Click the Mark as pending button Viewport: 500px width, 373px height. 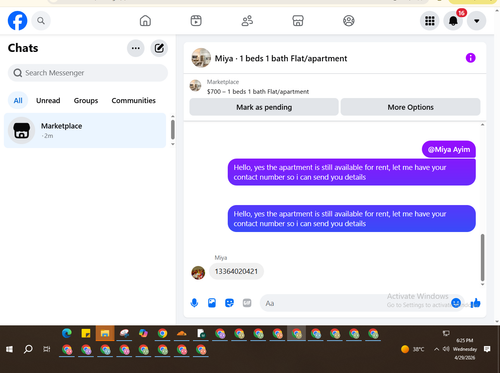(264, 107)
